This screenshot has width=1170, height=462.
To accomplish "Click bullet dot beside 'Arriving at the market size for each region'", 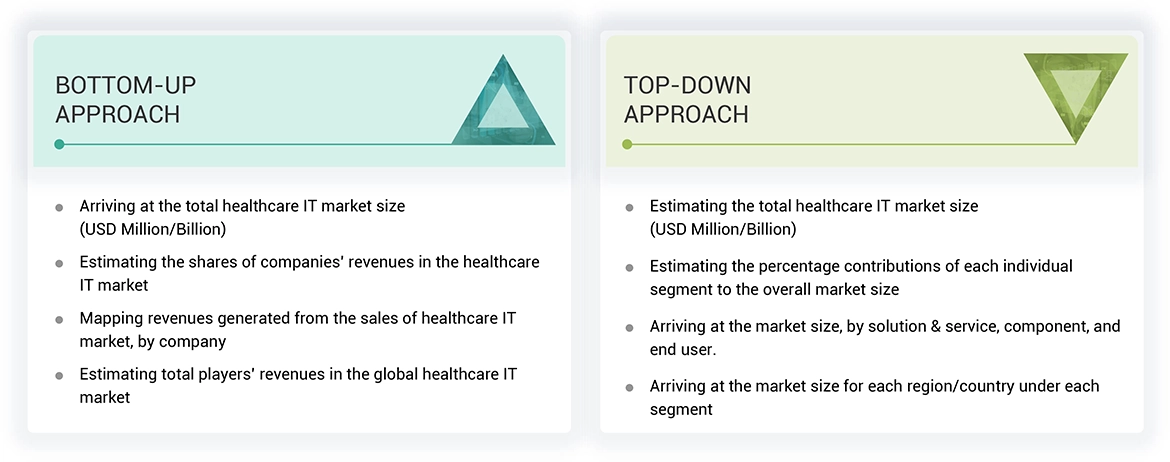I will [629, 387].
